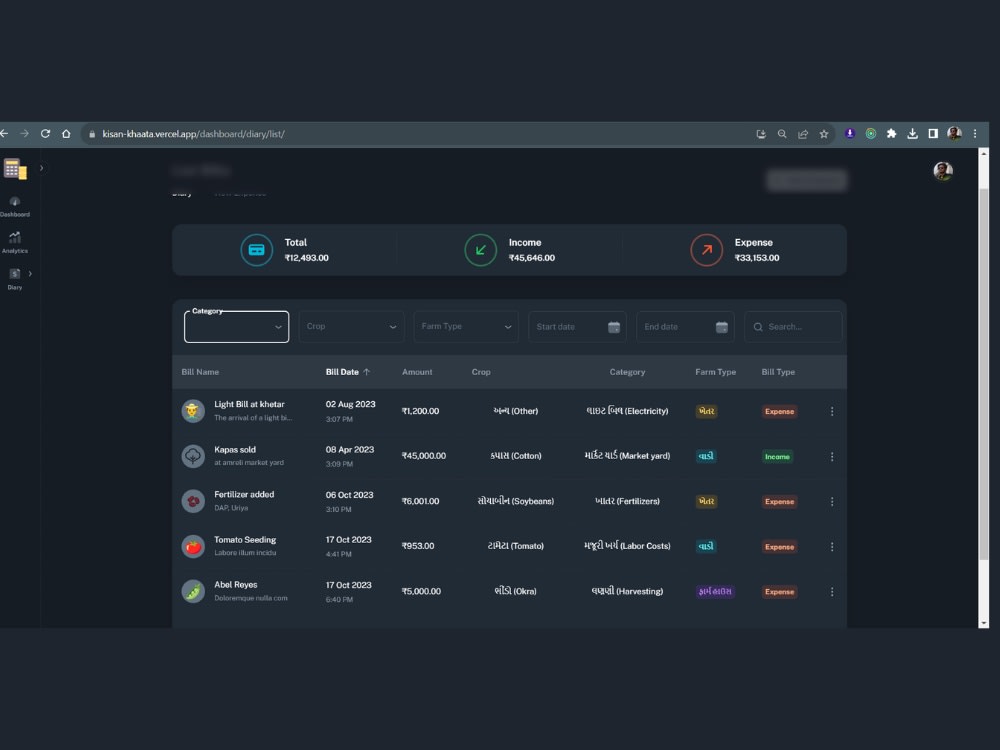Open row menu for Fertilizer added
The height and width of the screenshot is (750, 1000).
[832, 502]
